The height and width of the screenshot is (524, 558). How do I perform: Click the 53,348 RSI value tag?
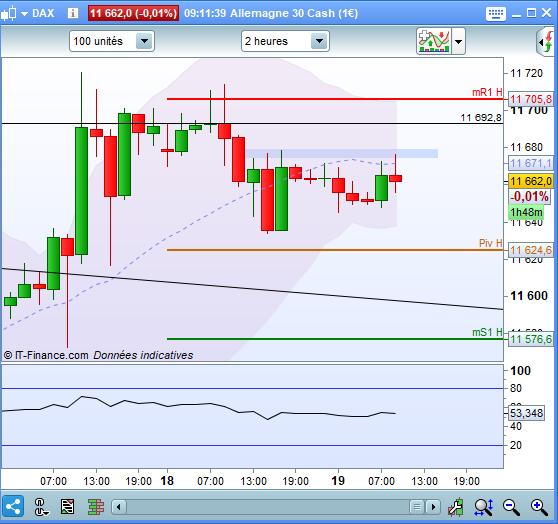point(526,413)
